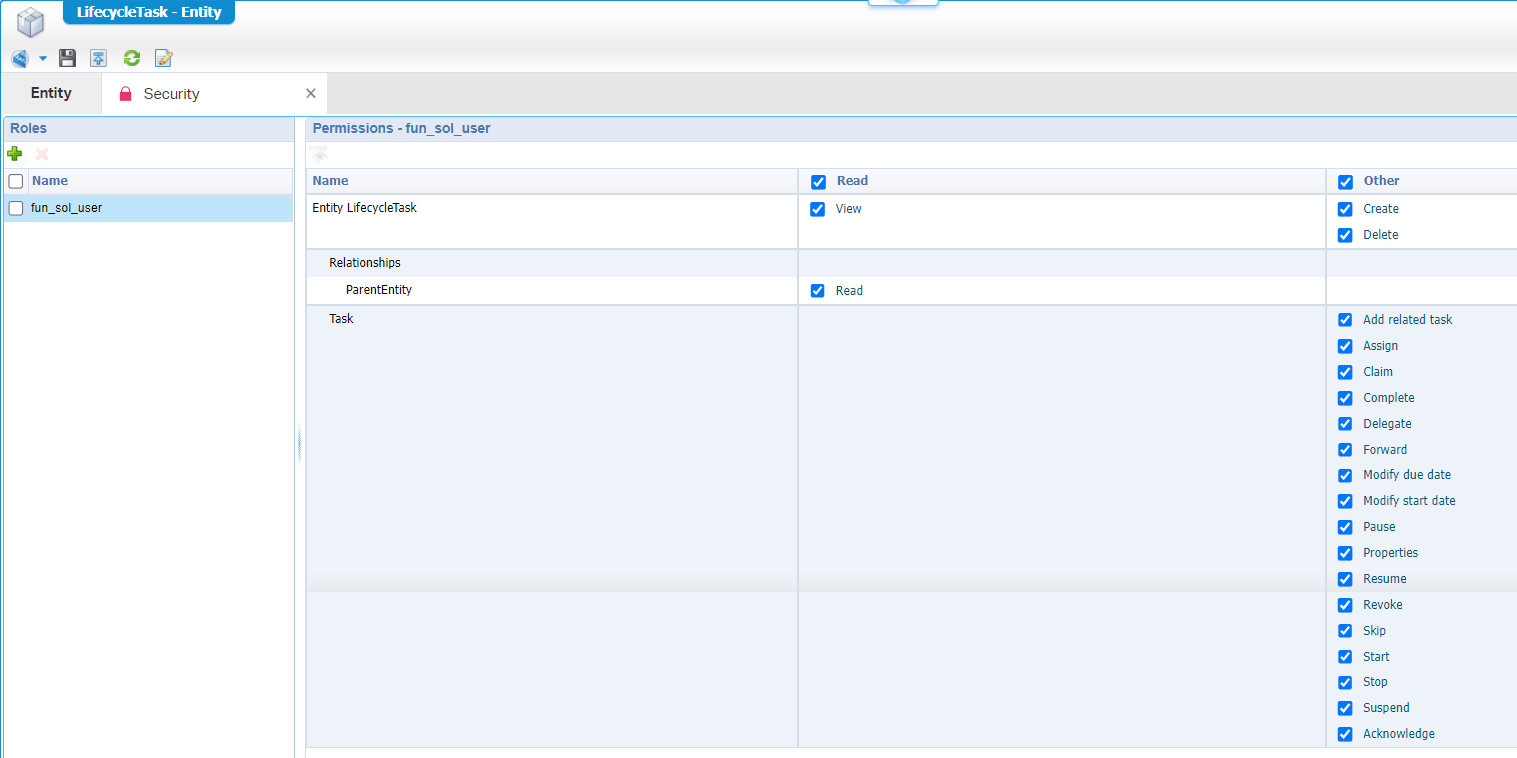Disable the Acknowledge task permission

(x=1345, y=734)
